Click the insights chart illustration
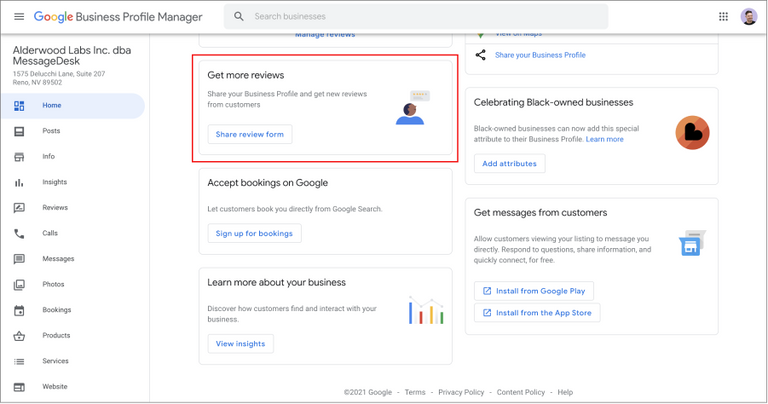This screenshot has height=404, width=768. coord(426,310)
